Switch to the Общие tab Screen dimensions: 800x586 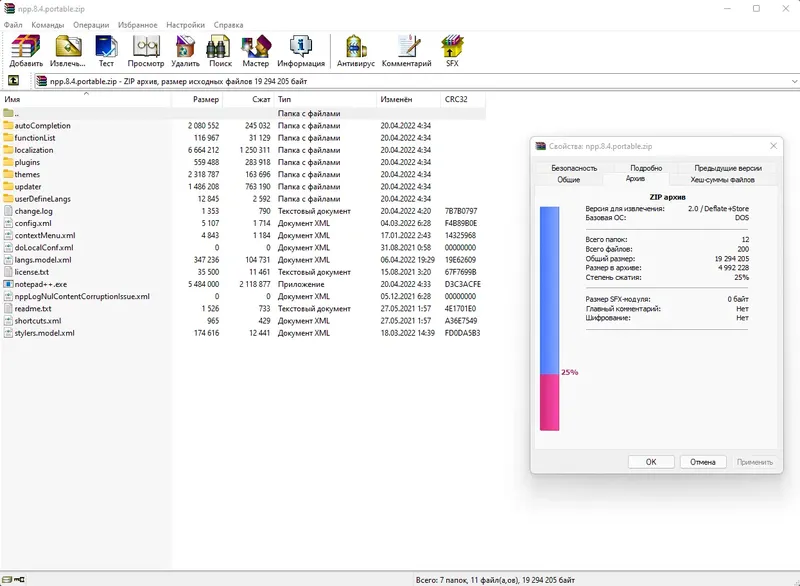click(568, 180)
